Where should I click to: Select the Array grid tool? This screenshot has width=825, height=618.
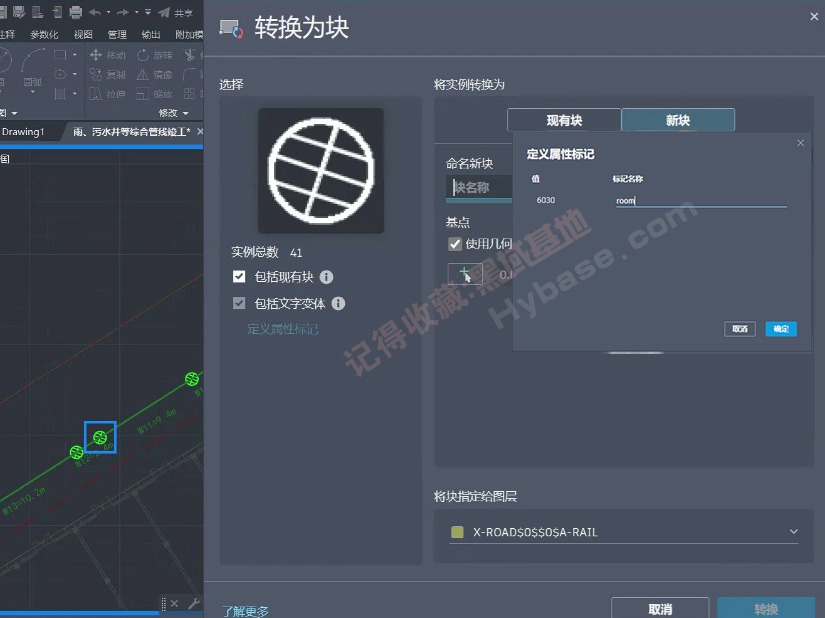(x=189, y=94)
